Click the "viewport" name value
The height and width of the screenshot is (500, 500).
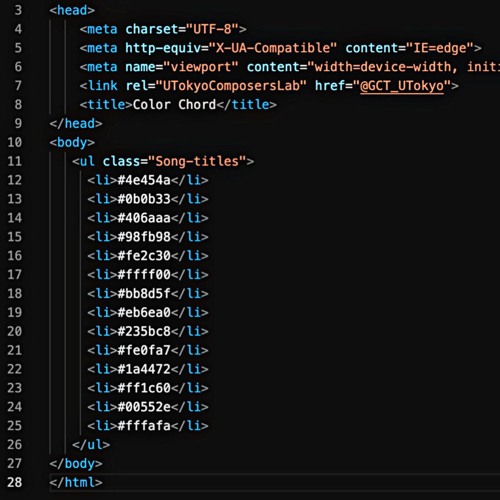click(201, 67)
